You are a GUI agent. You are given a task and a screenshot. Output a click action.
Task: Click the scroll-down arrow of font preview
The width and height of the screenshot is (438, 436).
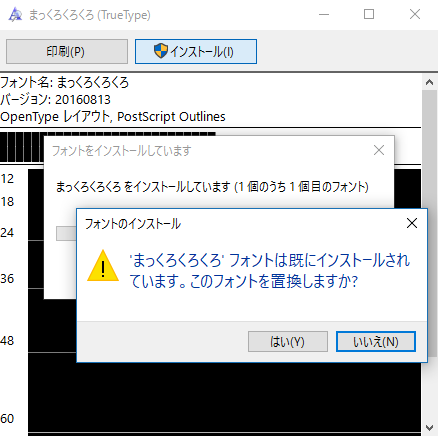click(x=429, y=428)
